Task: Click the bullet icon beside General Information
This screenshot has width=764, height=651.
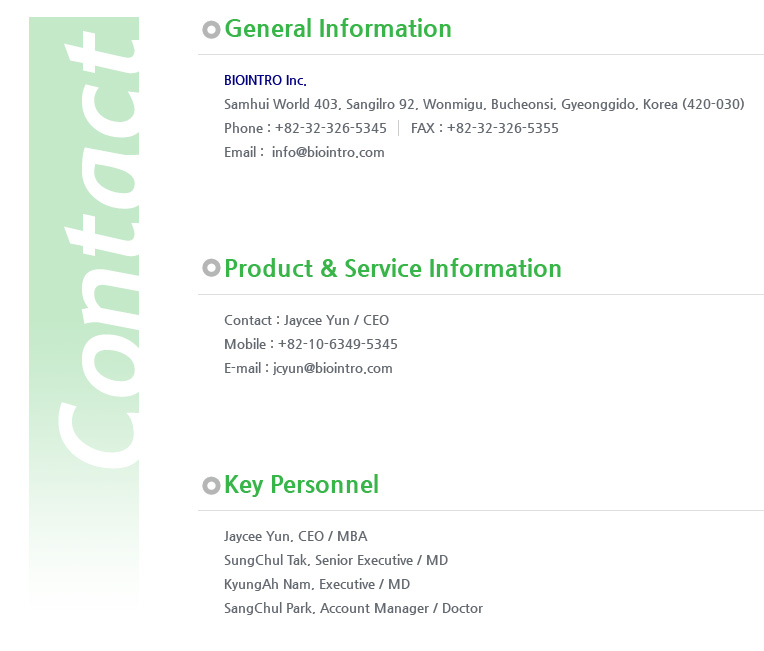Action: 211,30
